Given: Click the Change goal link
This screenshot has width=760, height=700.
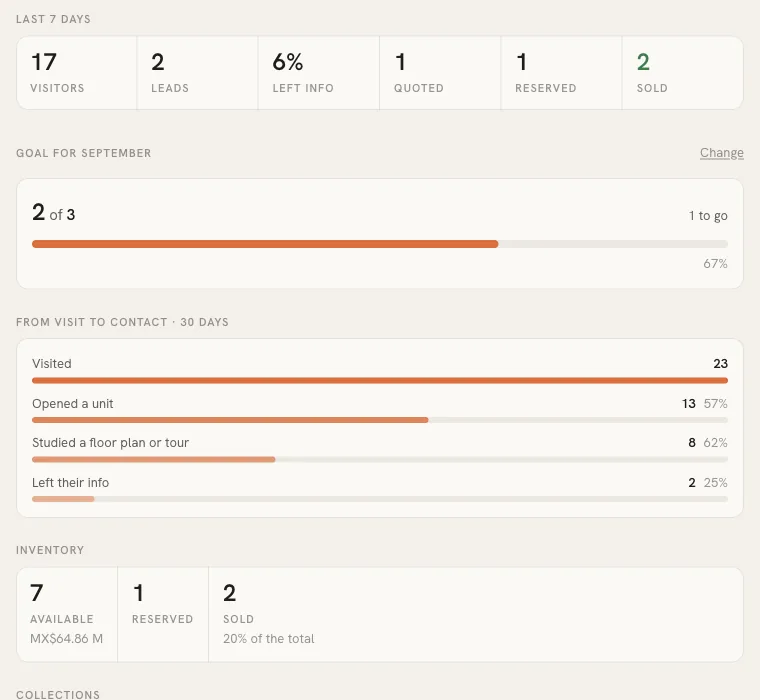Looking at the screenshot, I should click(721, 153).
